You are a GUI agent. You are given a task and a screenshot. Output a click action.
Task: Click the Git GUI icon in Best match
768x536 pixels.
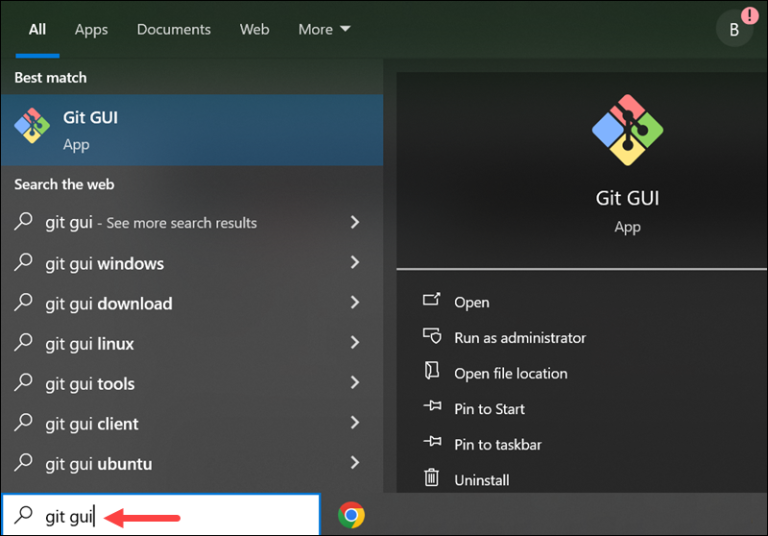(32, 126)
